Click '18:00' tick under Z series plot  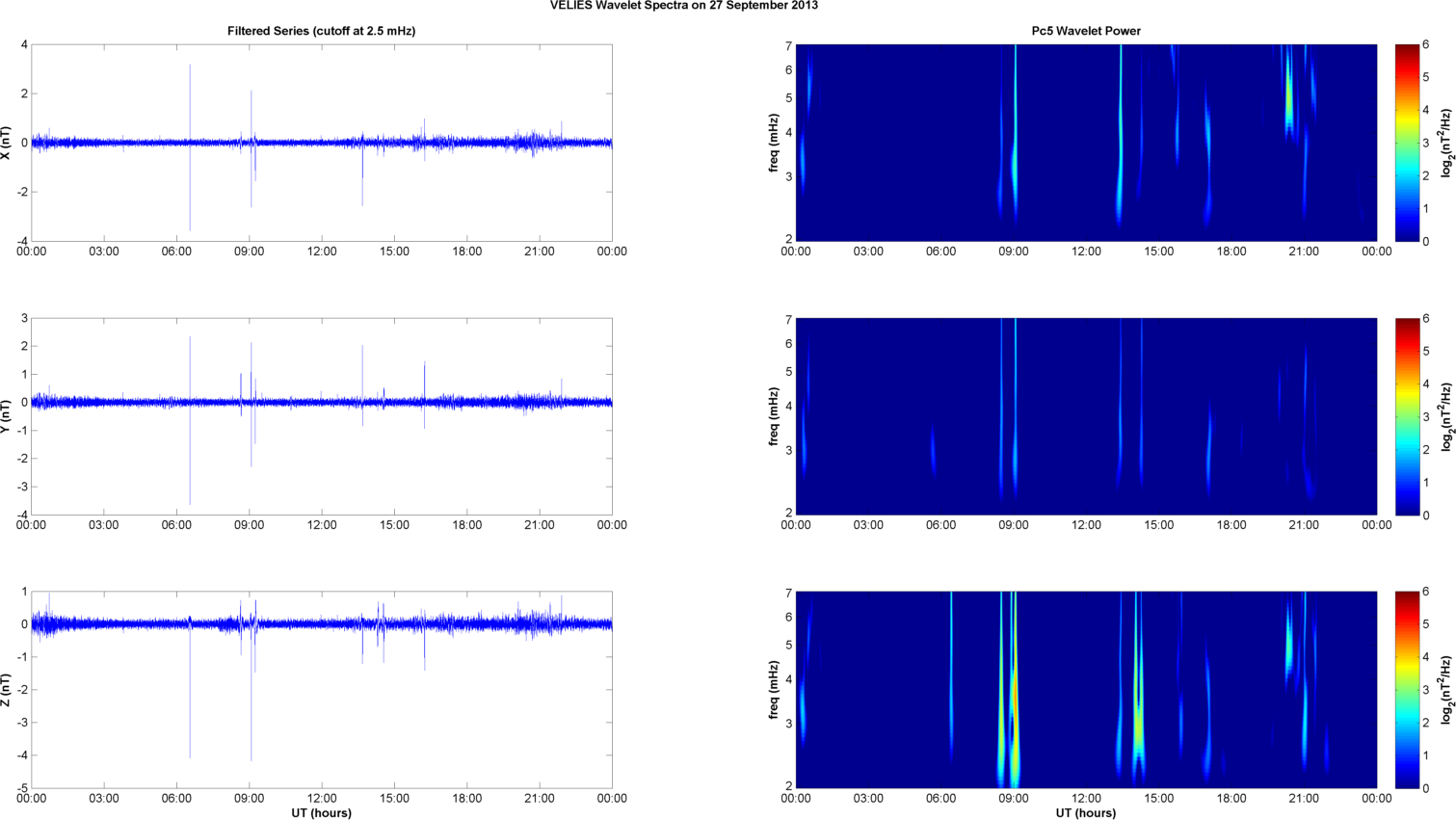point(467,799)
